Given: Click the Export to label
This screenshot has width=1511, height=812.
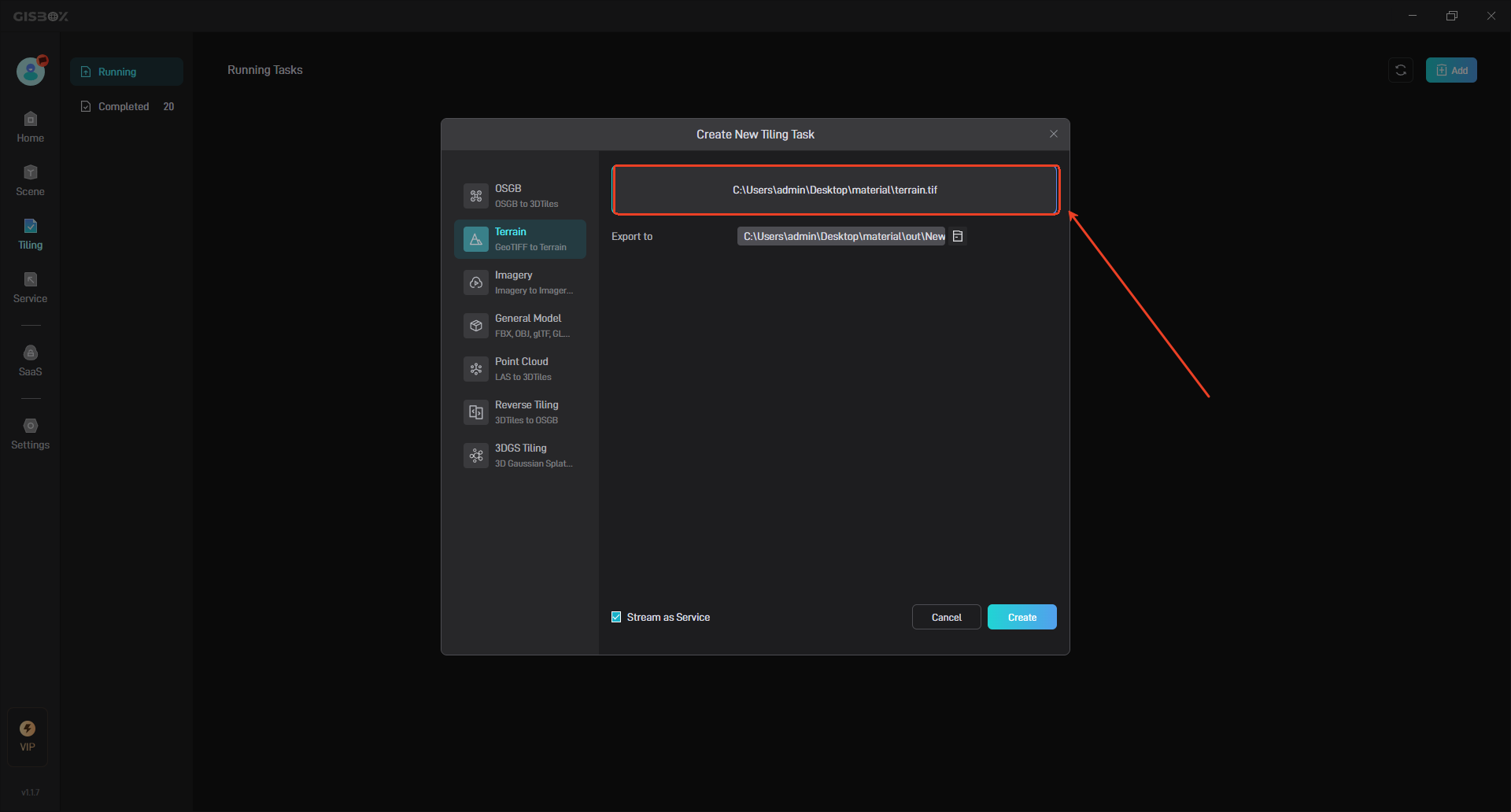Looking at the screenshot, I should 632,236.
